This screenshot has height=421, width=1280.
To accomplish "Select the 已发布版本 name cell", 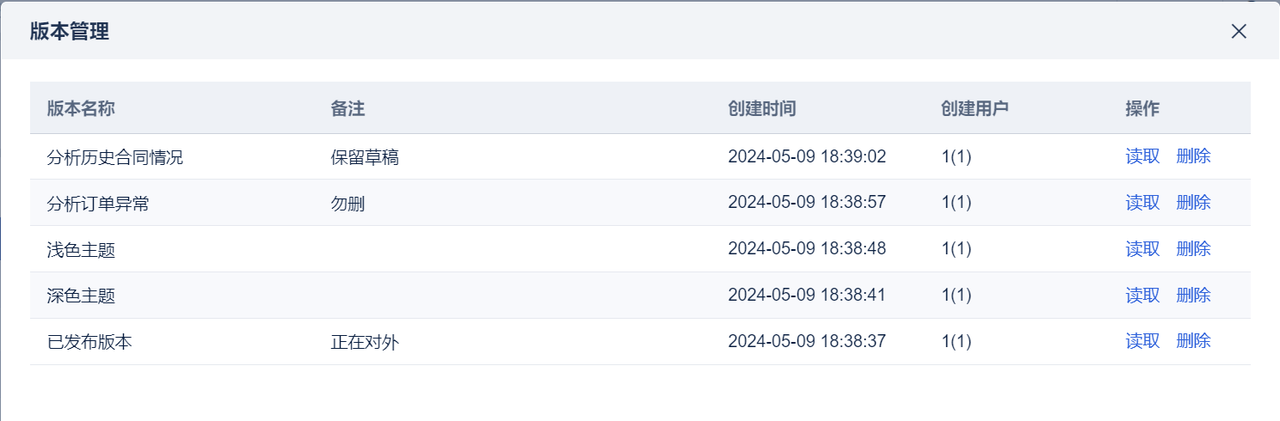I will coord(90,342).
